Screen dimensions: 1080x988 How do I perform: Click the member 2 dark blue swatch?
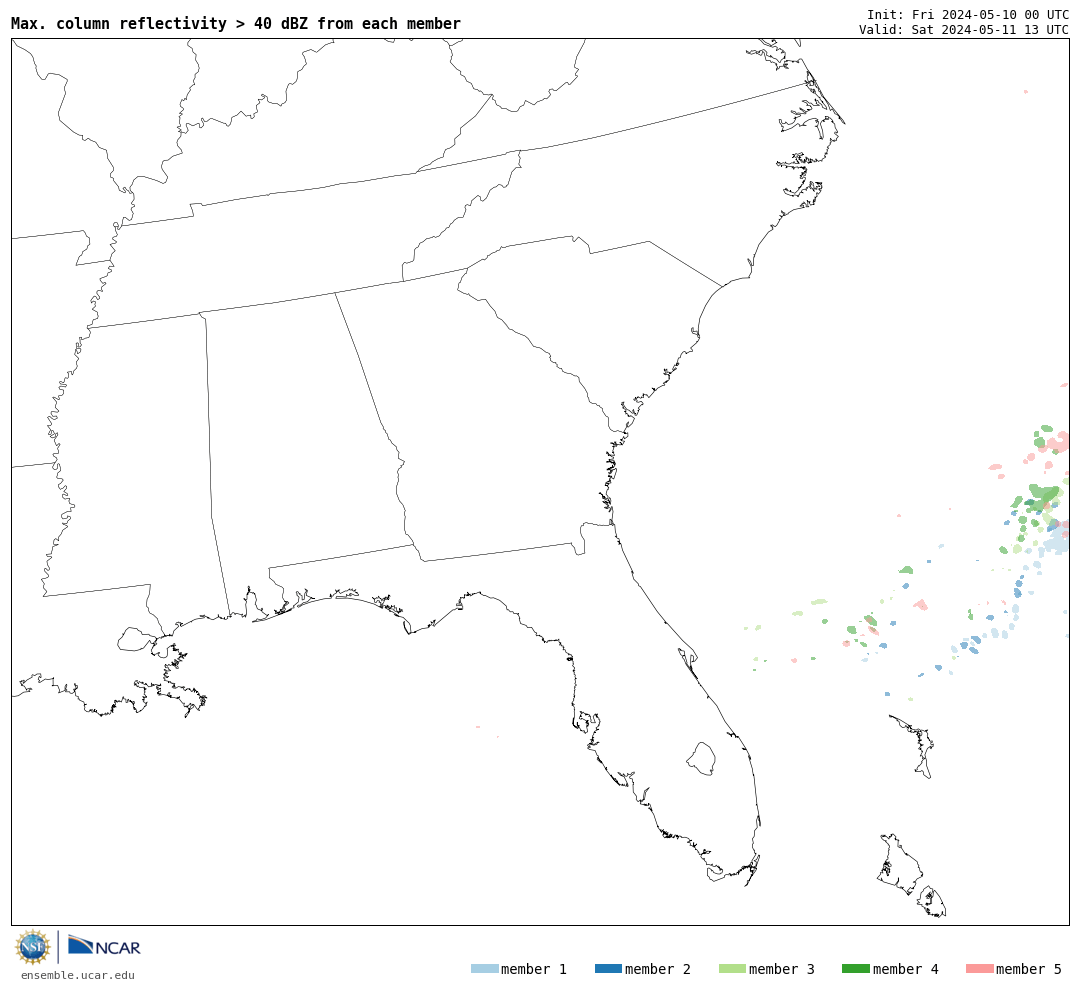[608, 969]
